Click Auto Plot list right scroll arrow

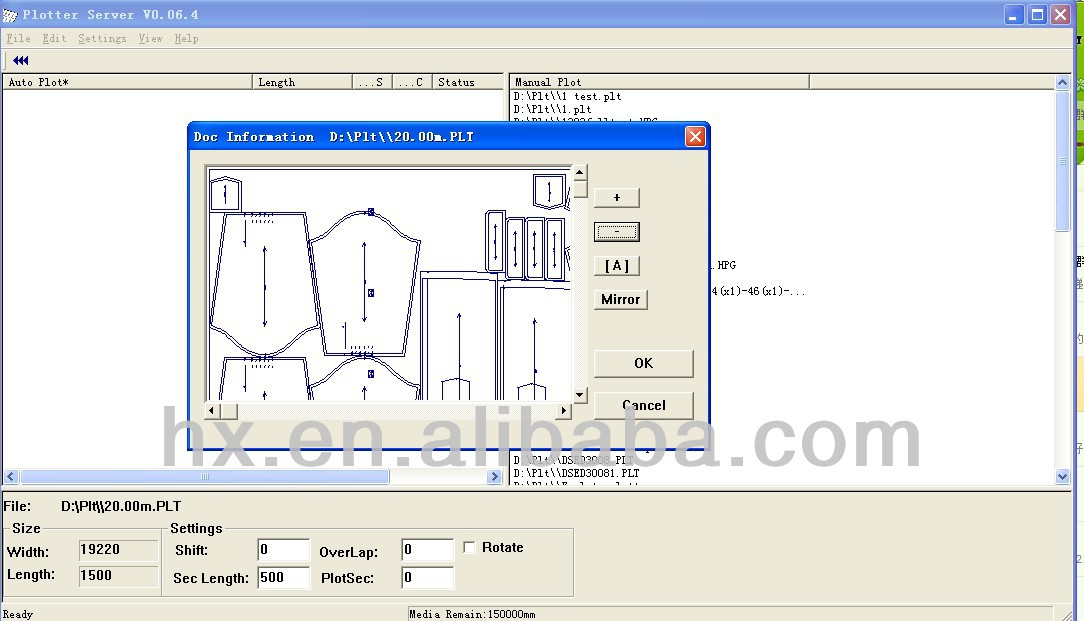494,476
